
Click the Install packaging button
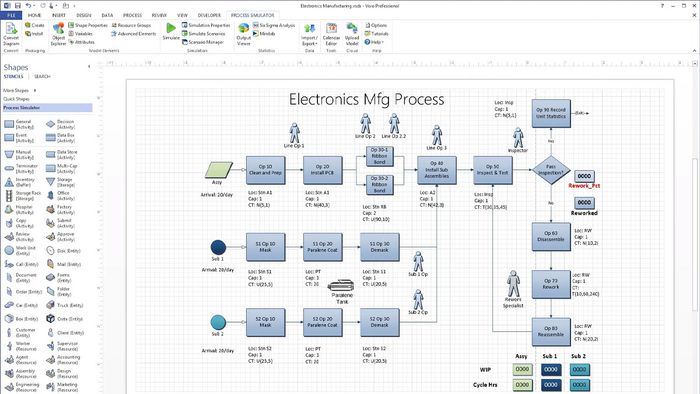click(34, 33)
